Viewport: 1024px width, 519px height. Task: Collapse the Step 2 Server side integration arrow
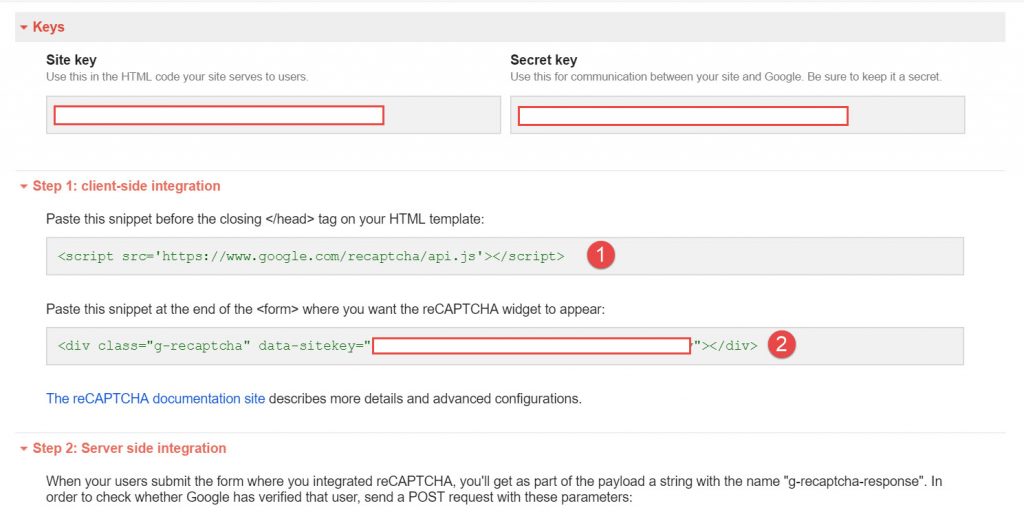[x=24, y=449]
